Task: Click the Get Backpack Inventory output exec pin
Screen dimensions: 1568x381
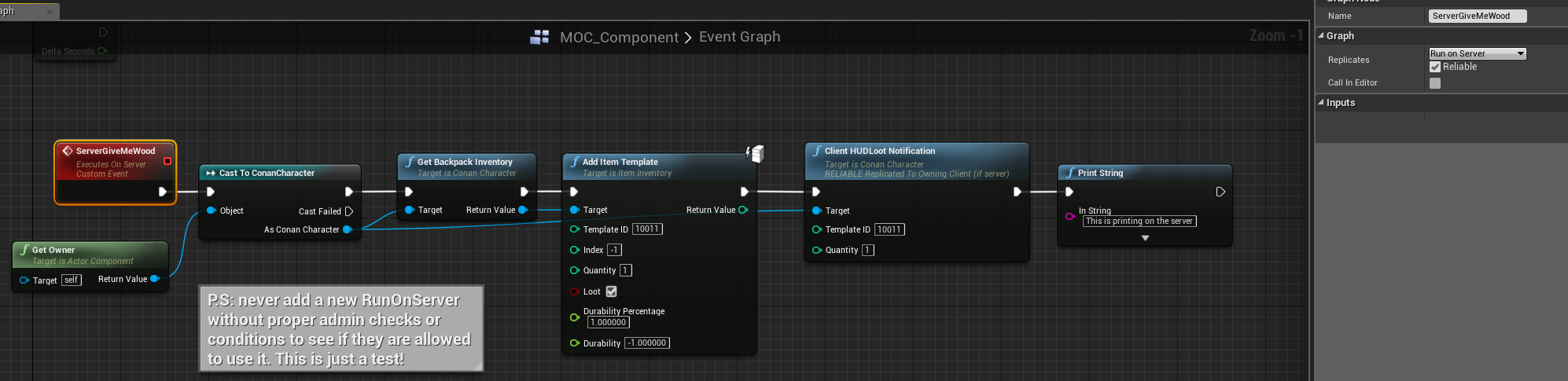Action: click(x=525, y=192)
